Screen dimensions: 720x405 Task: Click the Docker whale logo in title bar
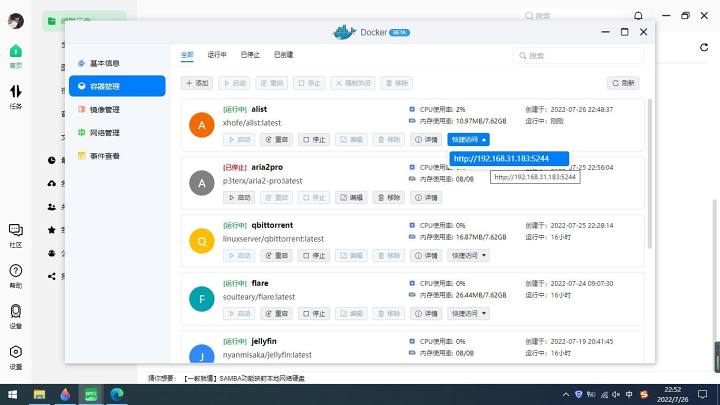pos(344,32)
